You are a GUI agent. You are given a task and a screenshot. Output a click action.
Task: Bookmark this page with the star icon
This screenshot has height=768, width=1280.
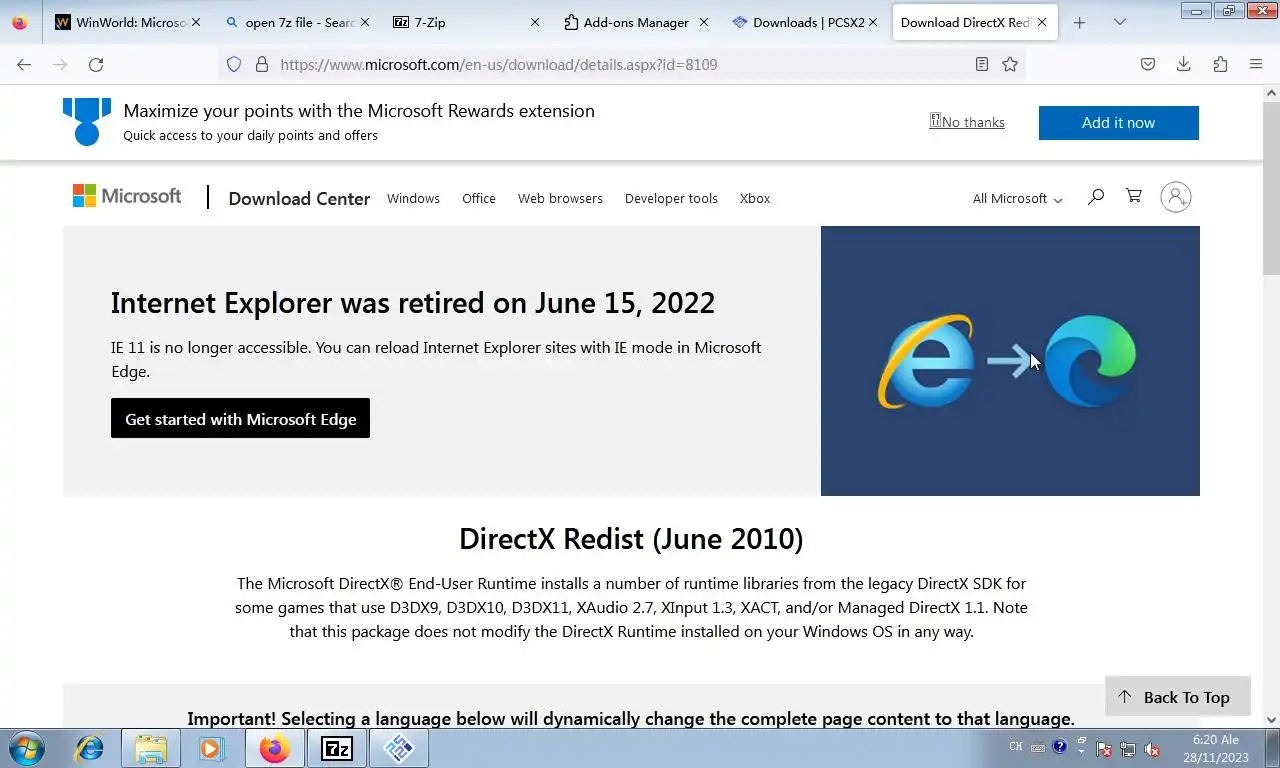click(1010, 64)
